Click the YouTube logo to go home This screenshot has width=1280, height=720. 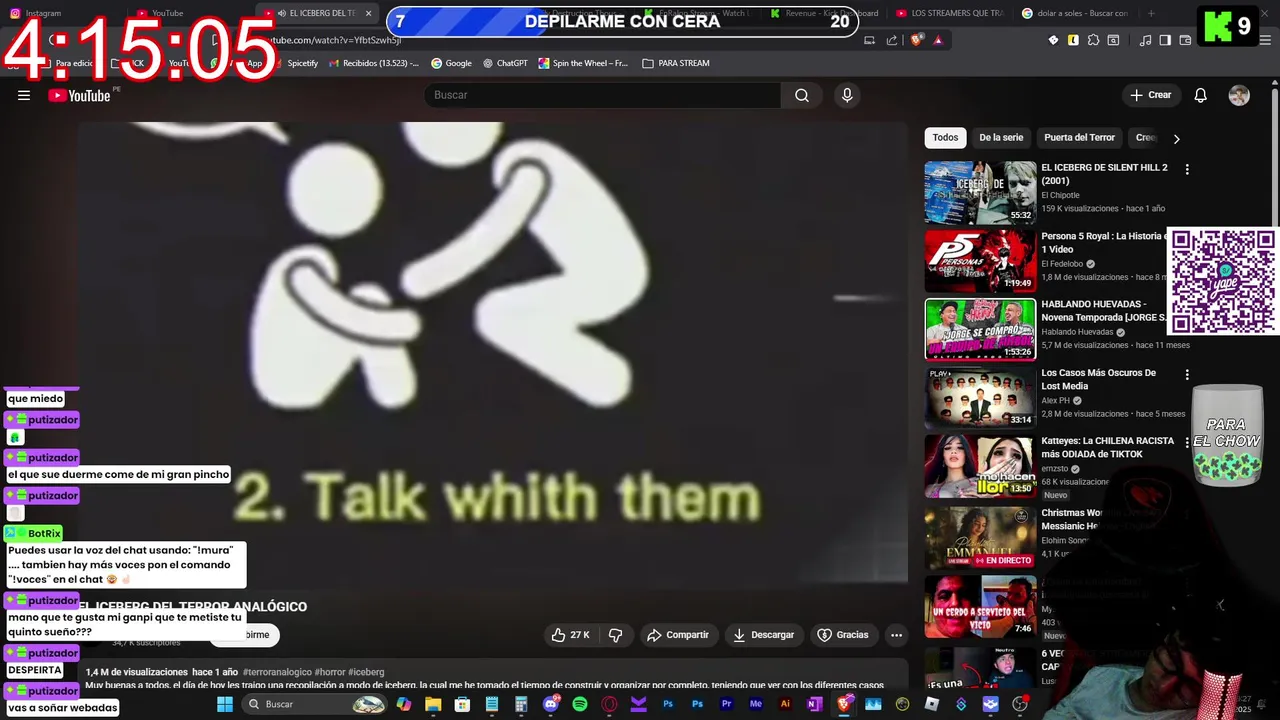[79, 95]
